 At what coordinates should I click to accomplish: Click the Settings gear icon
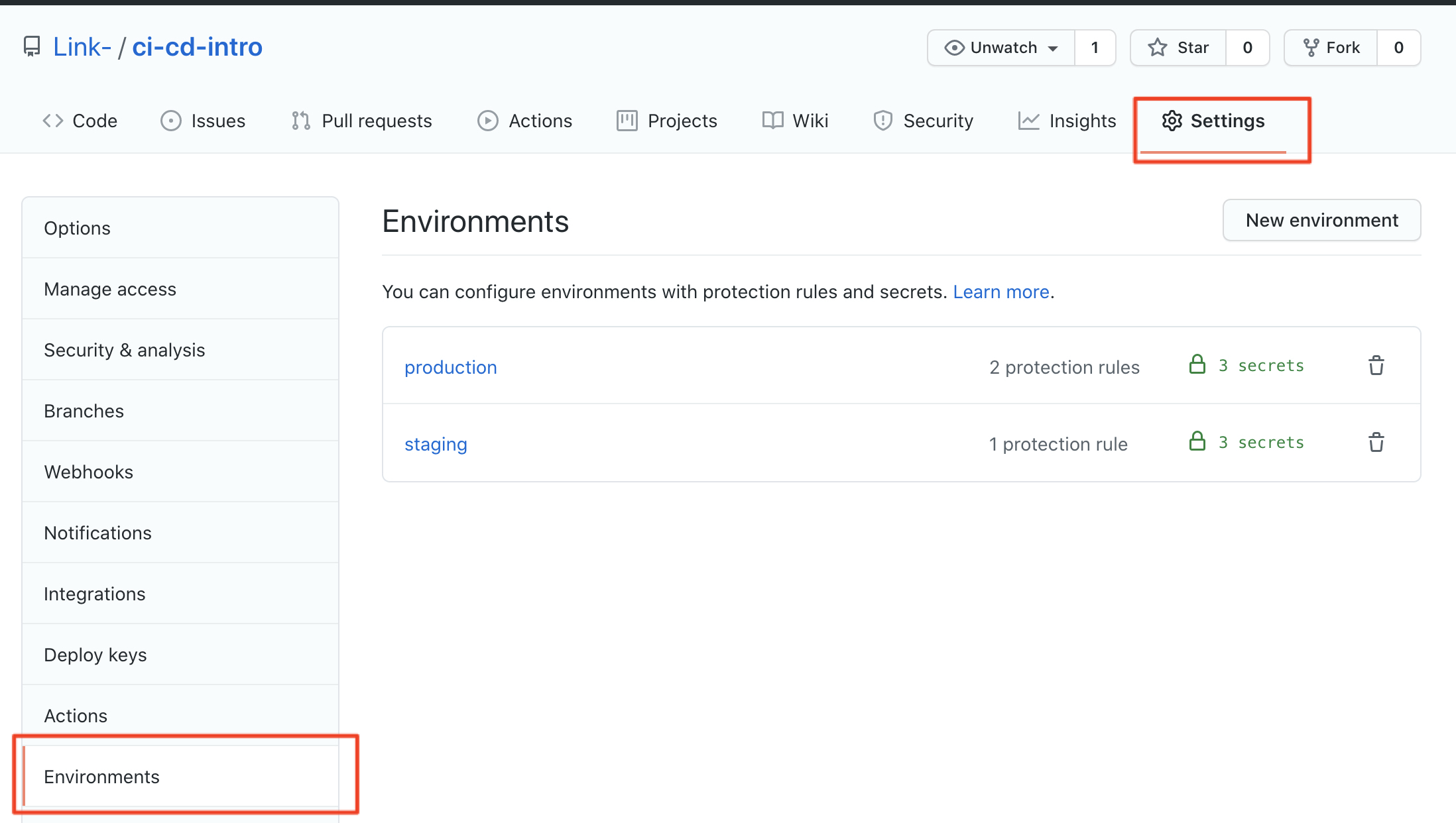[x=1172, y=121]
